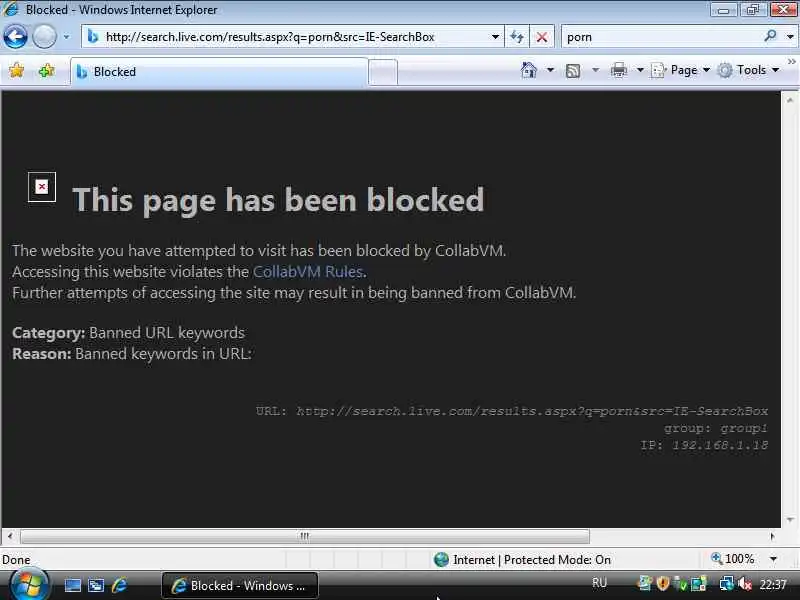Open the Windows Start orb

[30, 585]
